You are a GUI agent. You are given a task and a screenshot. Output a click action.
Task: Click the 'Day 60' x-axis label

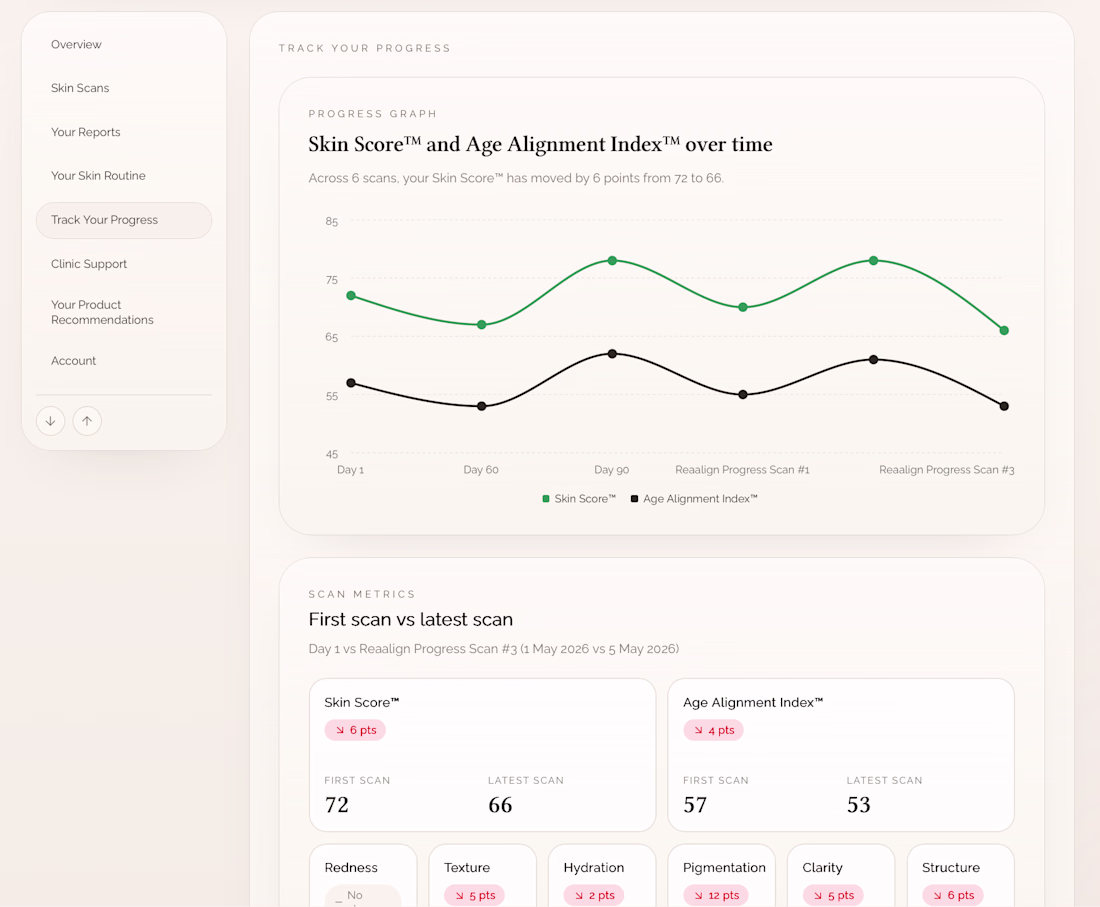click(x=481, y=470)
